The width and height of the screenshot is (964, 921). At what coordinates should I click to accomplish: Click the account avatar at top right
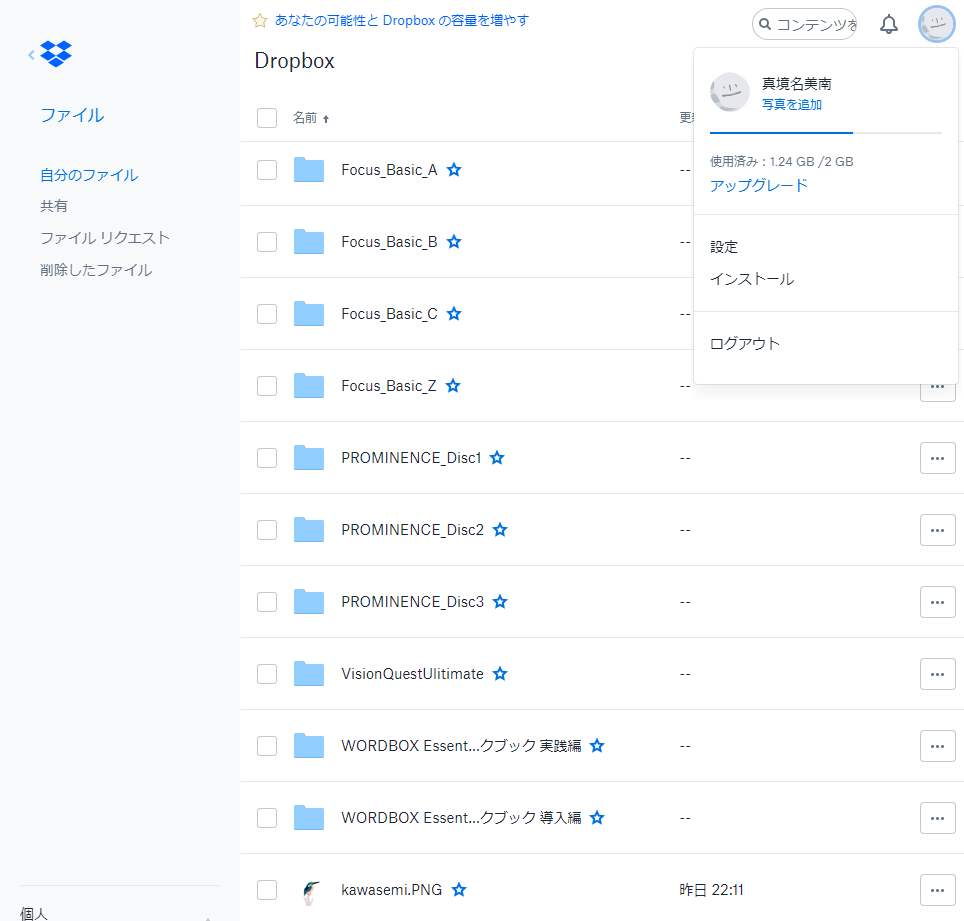pos(936,25)
